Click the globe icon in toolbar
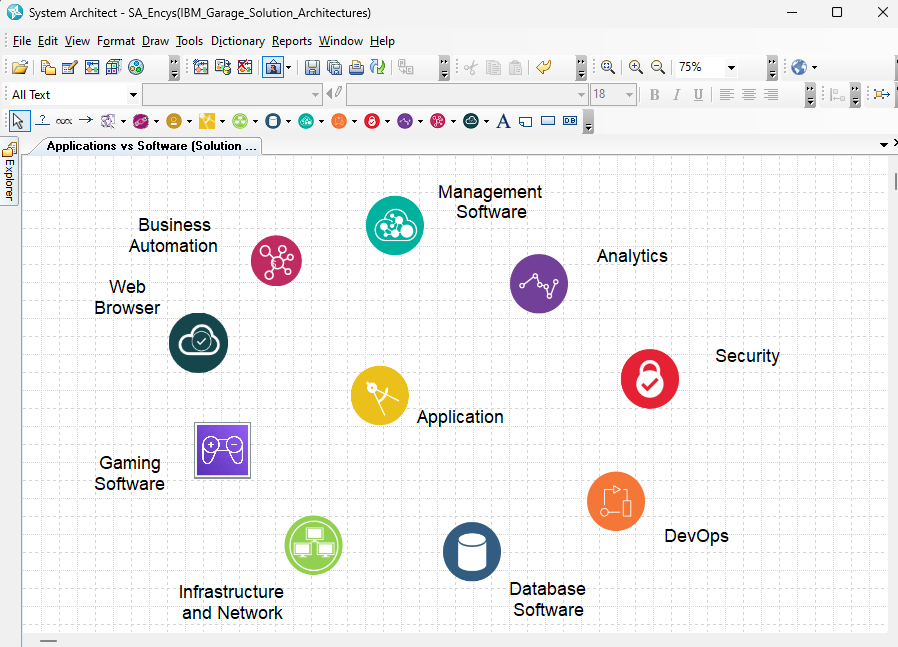 tap(799, 68)
